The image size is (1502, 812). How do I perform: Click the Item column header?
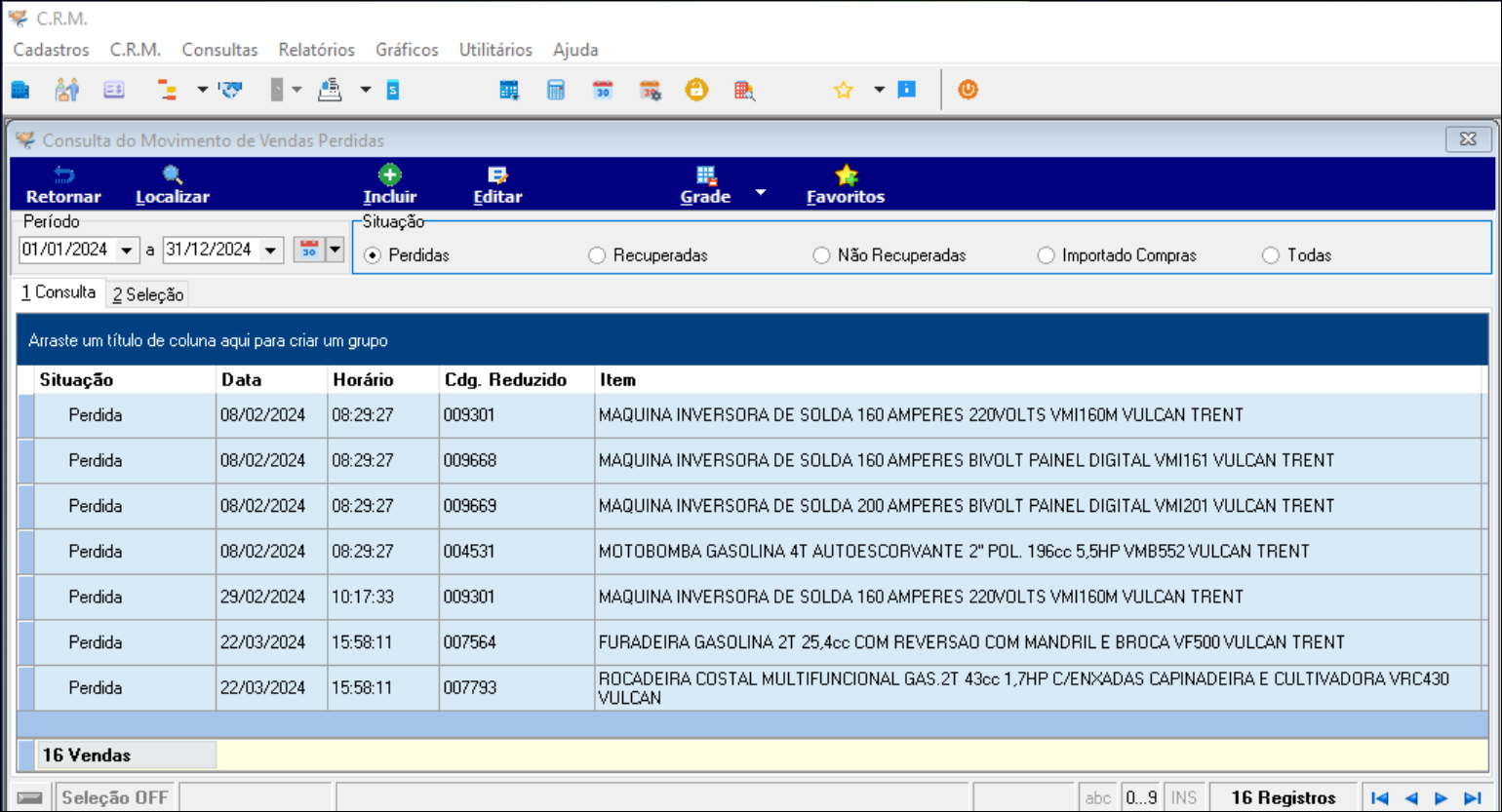(1038, 379)
